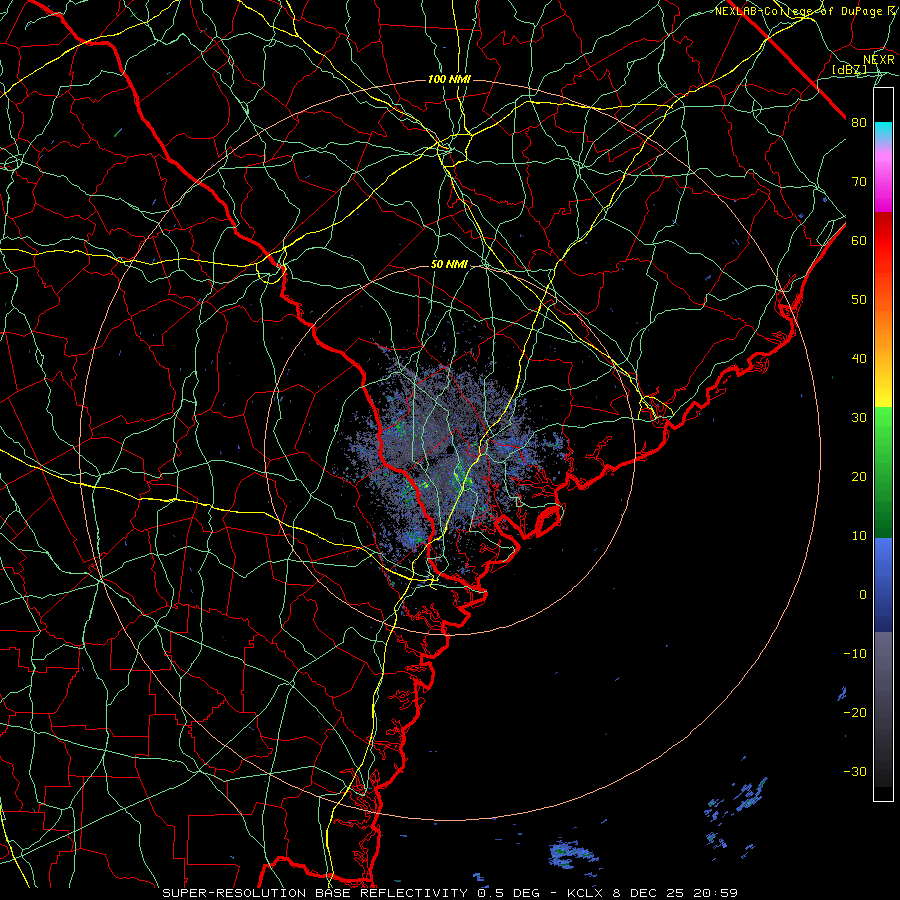The width and height of the screenshot is (900, 900).
Task: Click the 0 value on the dBZ scale
Action: tap(863, 595)
